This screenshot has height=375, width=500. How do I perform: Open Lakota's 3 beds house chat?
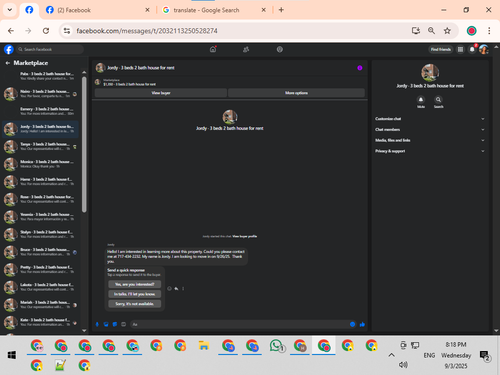pos(41,287)
